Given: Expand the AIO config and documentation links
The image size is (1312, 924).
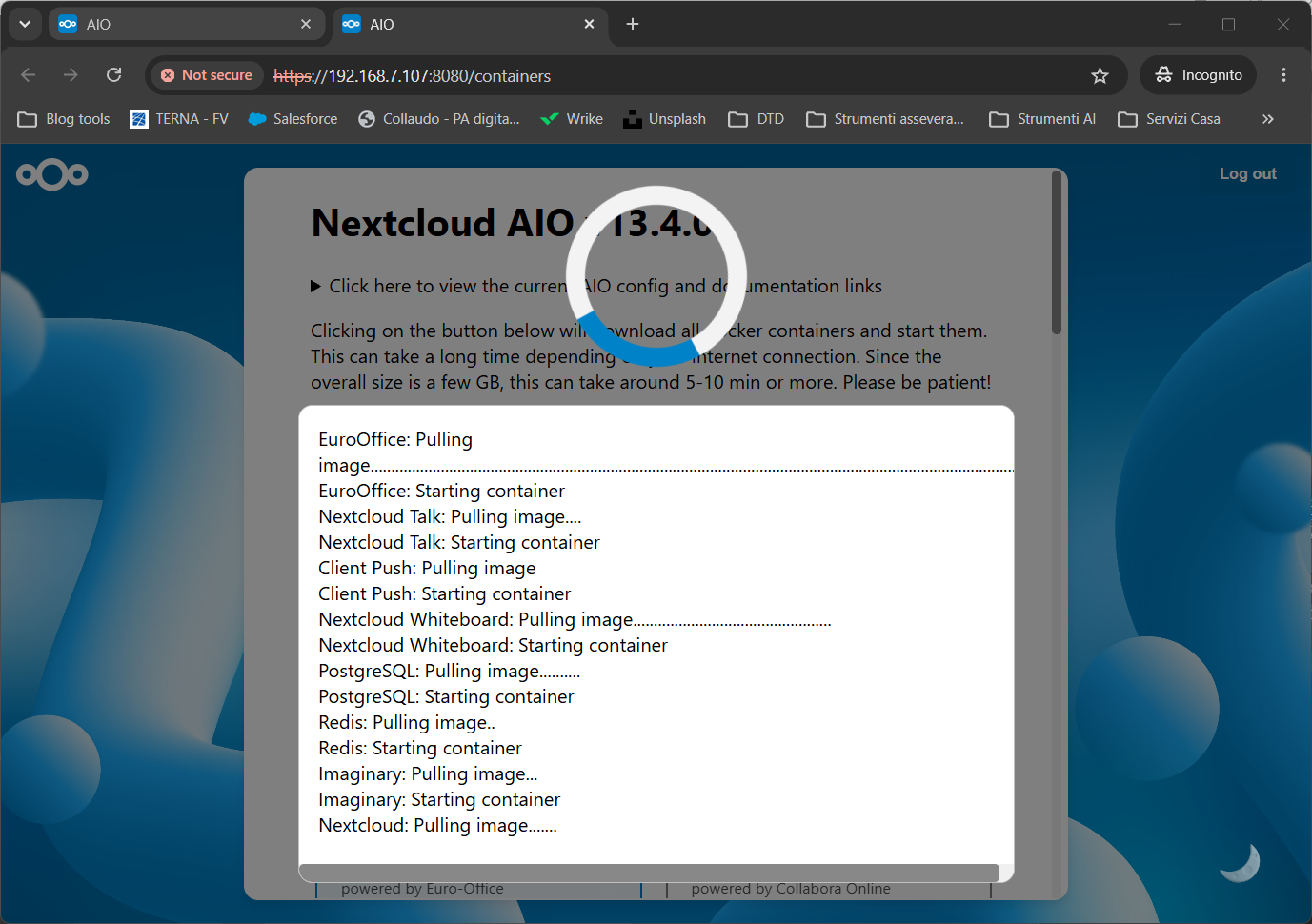Looking at the screenshot, I should (596, 286).
